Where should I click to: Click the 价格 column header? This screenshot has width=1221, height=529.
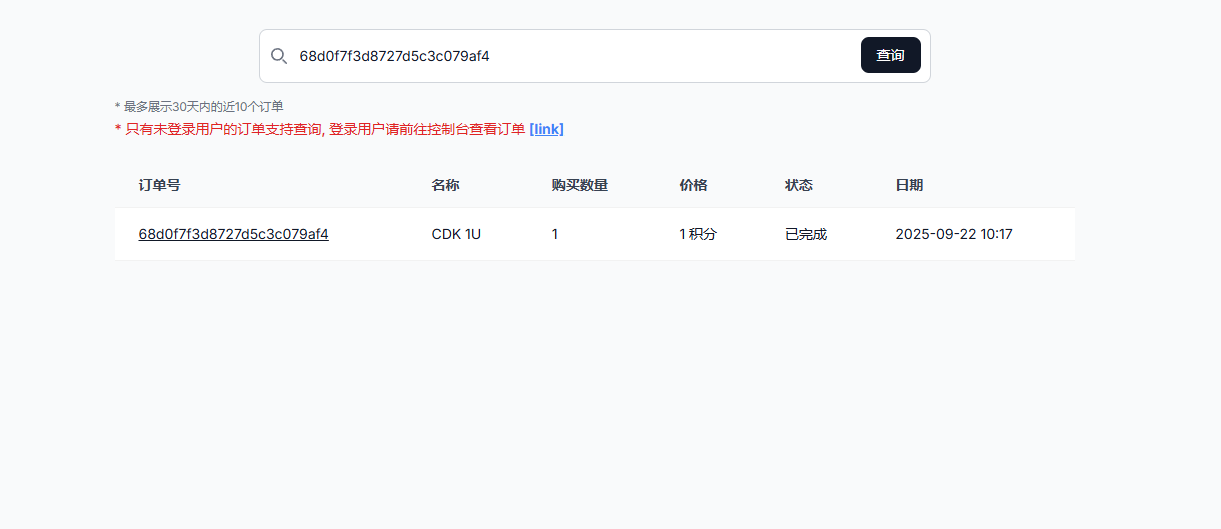pyautogui.click(x=693, y=185)
